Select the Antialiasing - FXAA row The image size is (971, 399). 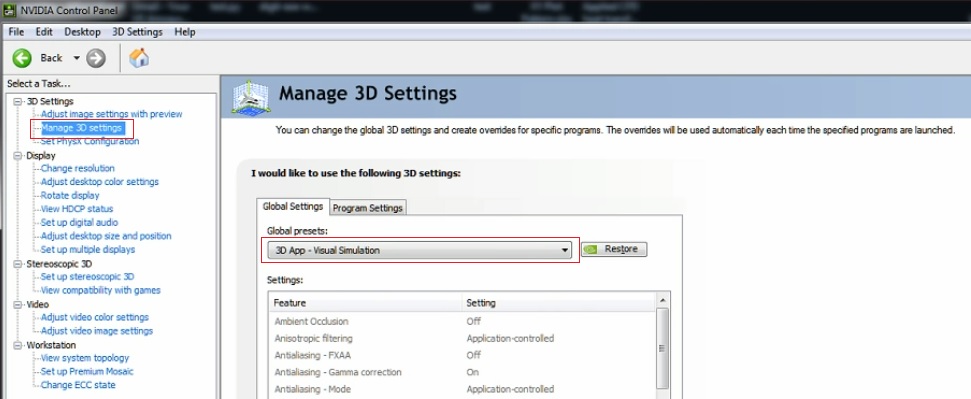pyautogui.click(x=461, y=355)
